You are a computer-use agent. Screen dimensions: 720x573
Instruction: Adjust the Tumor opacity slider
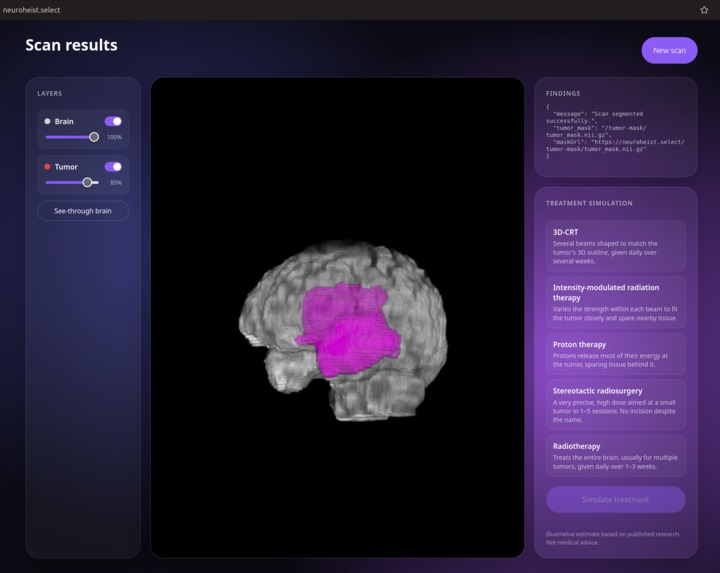pyautogui.click(x=72, y=182)
